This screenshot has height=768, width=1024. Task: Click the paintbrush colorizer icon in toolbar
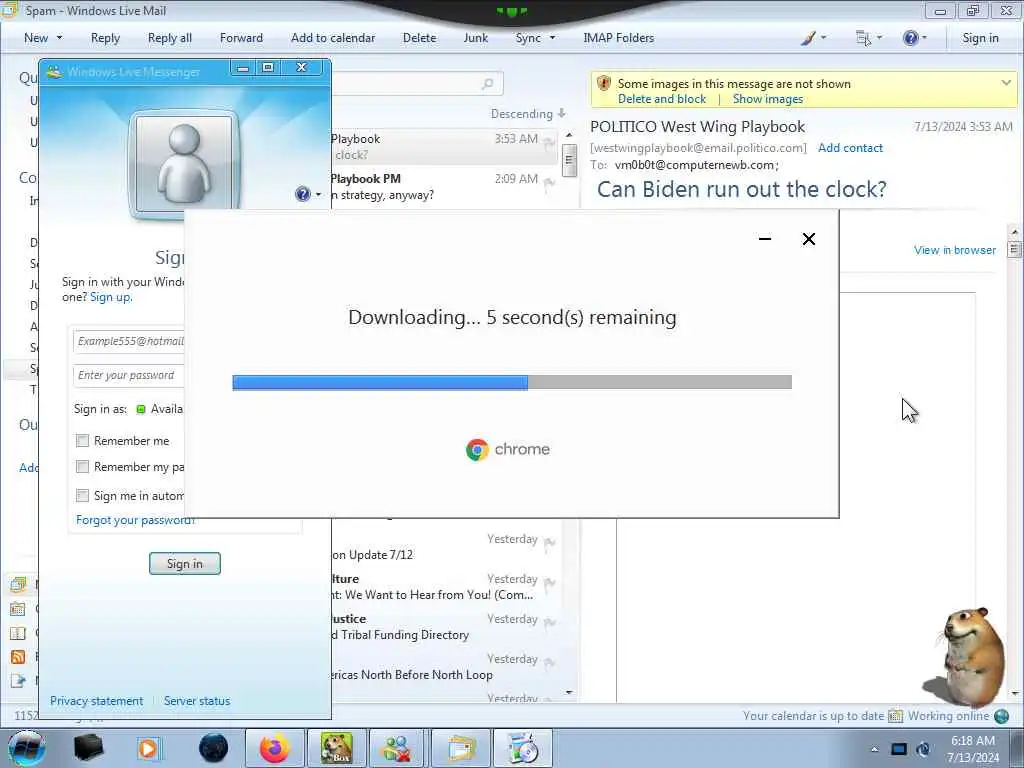(808, 38)
